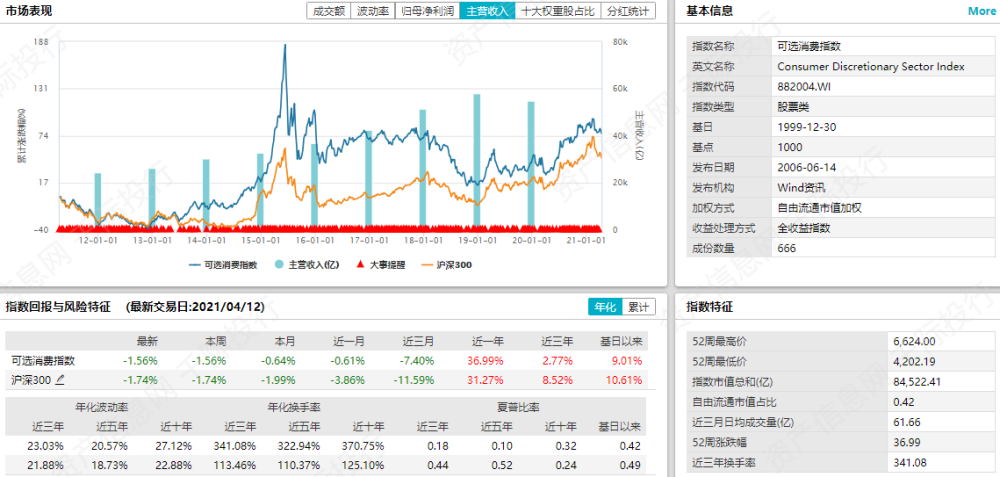This screenshot has height=477, width=1000.
Task: Open the 归母净利润 chart tab
Action: (427, 11)
